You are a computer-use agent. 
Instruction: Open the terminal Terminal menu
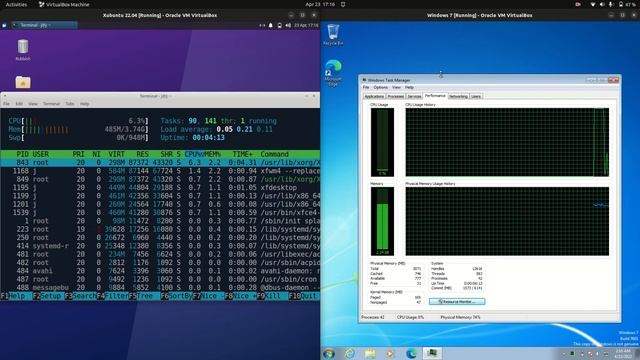[x=51, y=104]
